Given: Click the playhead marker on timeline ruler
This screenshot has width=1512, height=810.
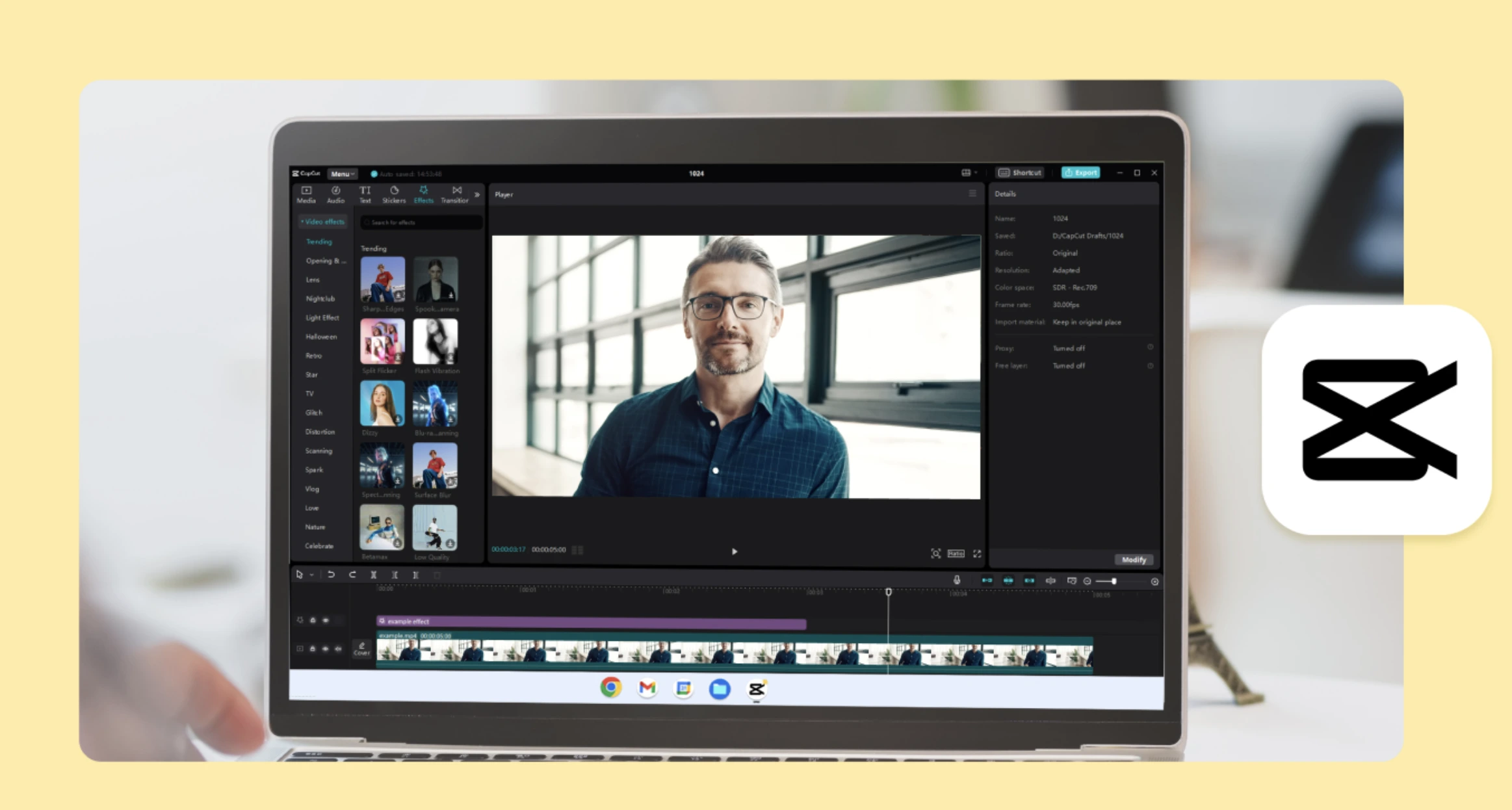Looking at the screenshot, I should 889,592.
